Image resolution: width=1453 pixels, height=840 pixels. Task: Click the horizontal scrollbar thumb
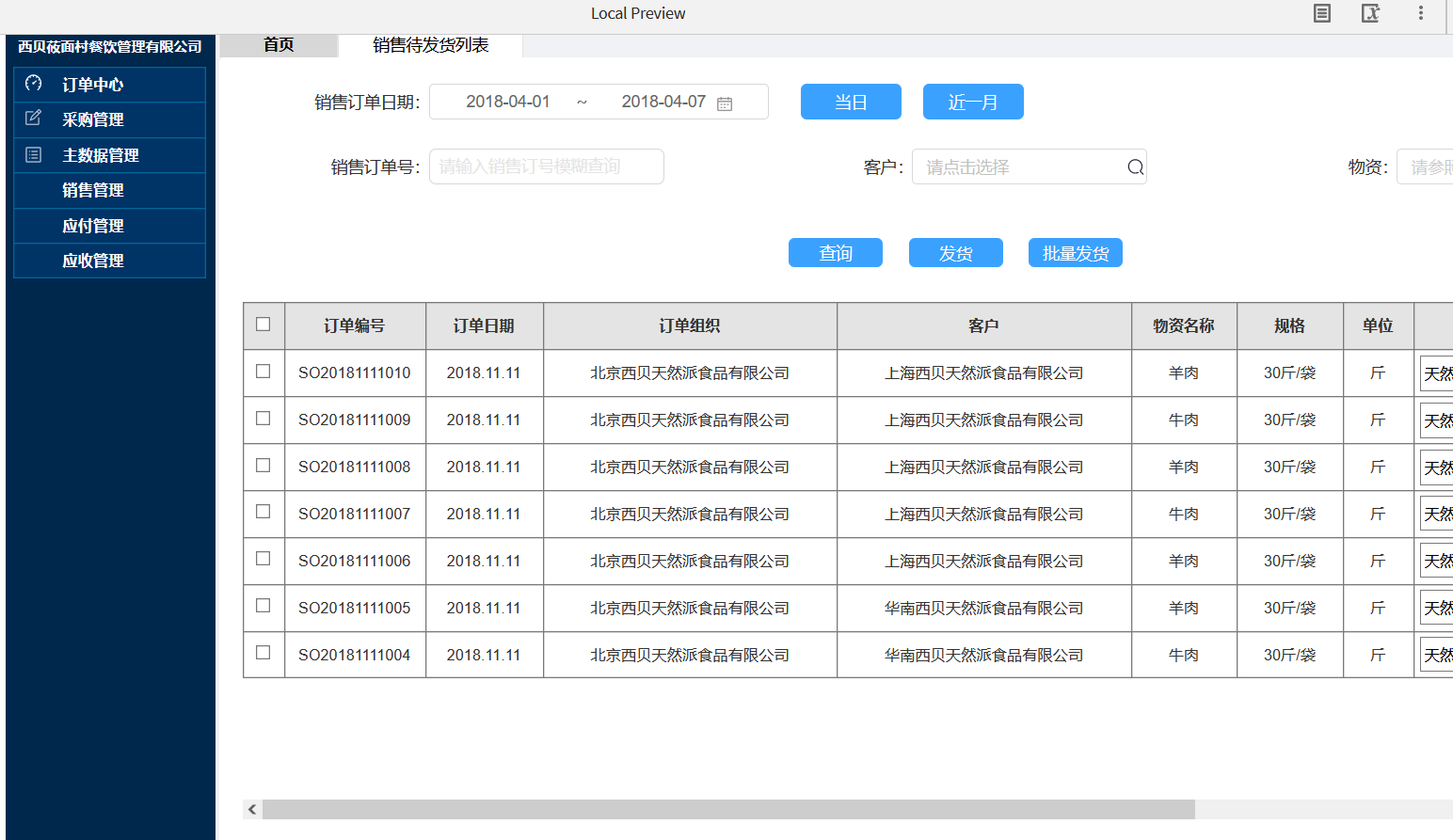point(728,809)
